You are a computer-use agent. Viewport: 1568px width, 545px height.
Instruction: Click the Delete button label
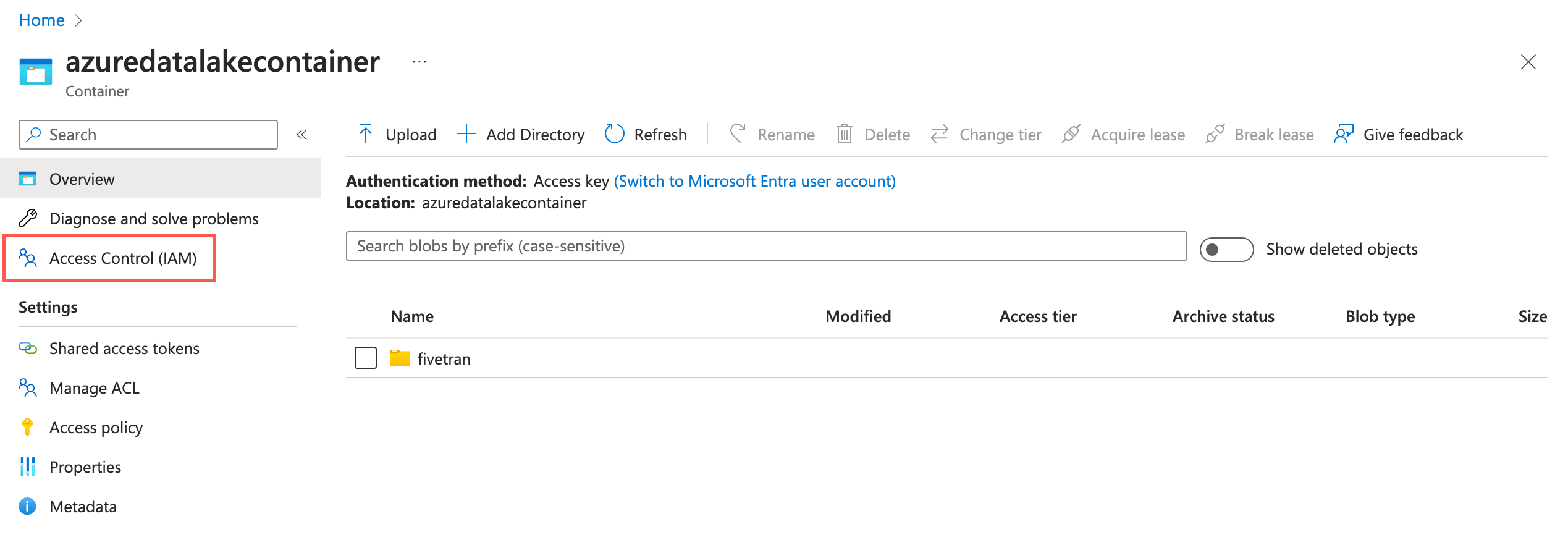887,135
